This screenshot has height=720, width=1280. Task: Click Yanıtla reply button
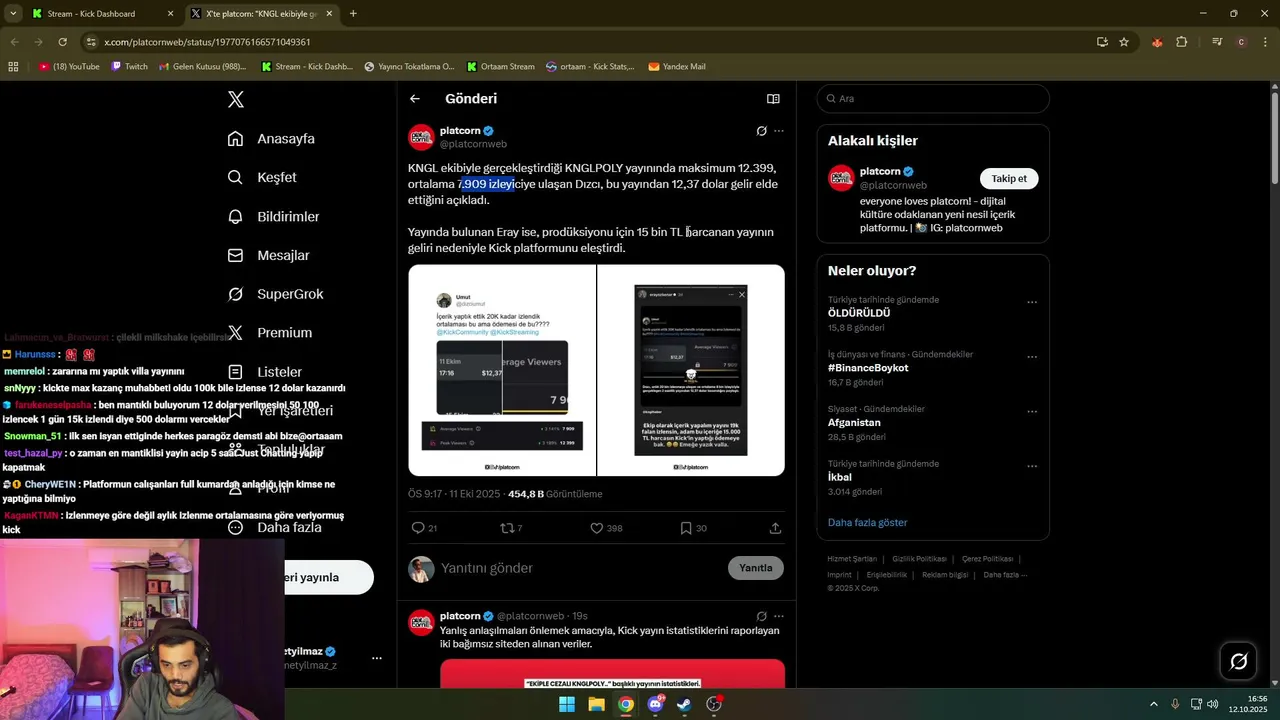[756, 568]
